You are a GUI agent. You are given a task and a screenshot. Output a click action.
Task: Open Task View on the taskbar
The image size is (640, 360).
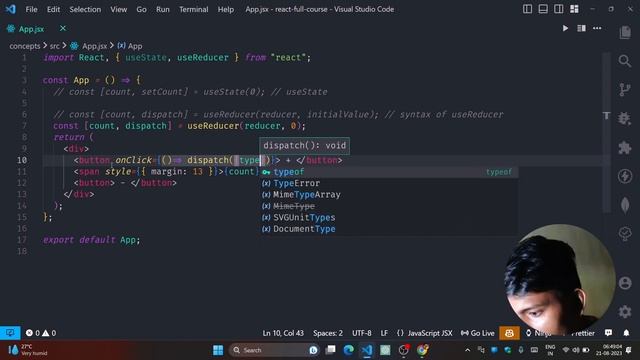(330, 350)
